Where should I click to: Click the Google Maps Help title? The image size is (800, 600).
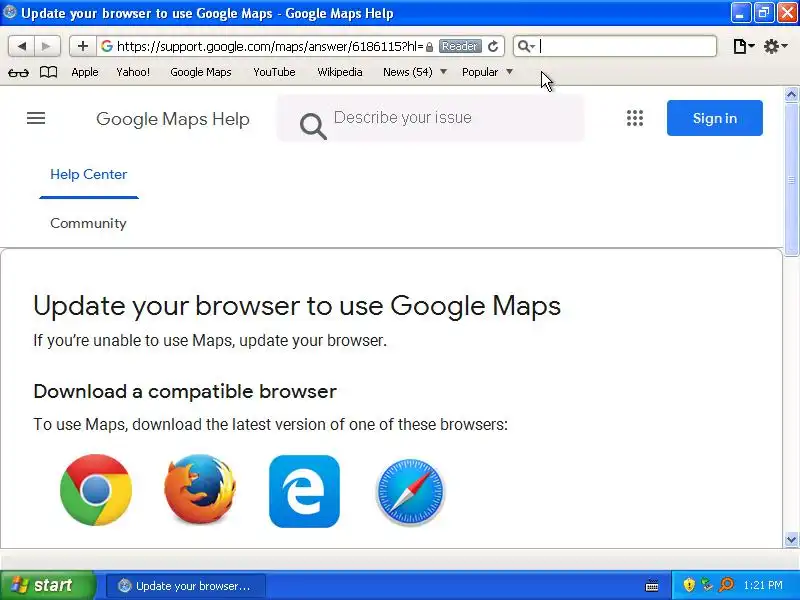[x=172, y=119]
